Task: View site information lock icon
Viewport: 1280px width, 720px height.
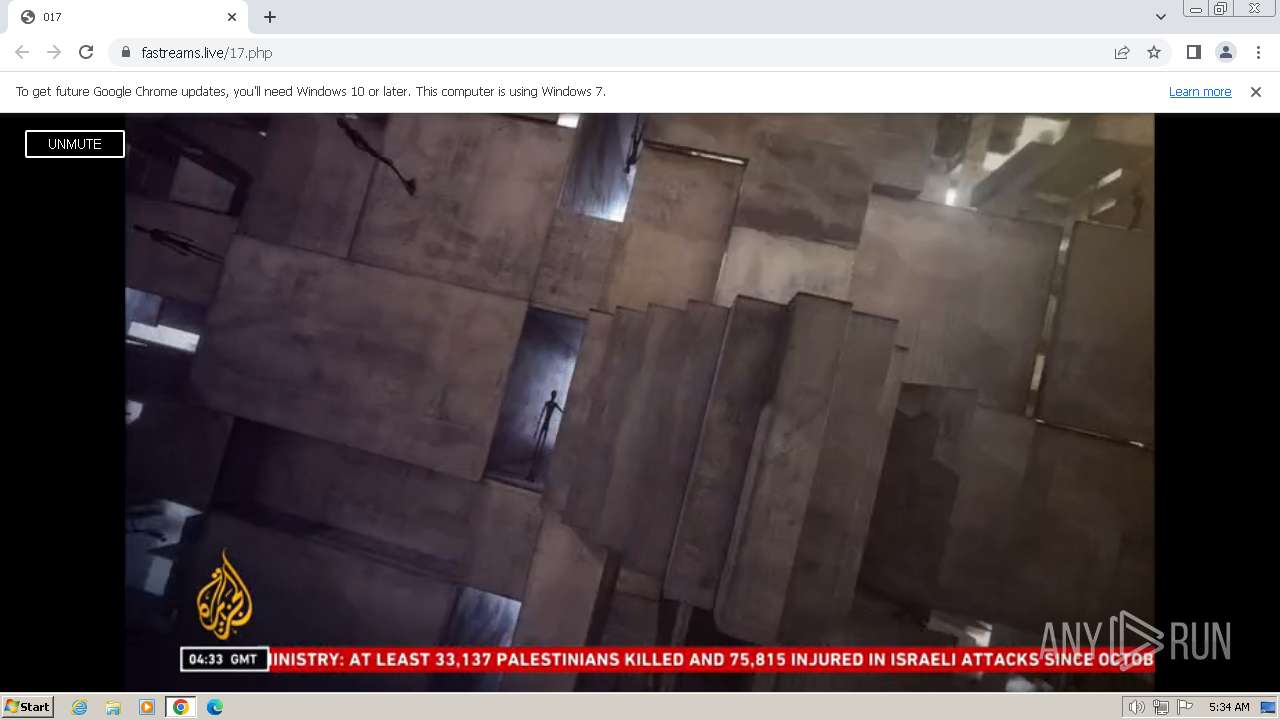Action: 125,52
